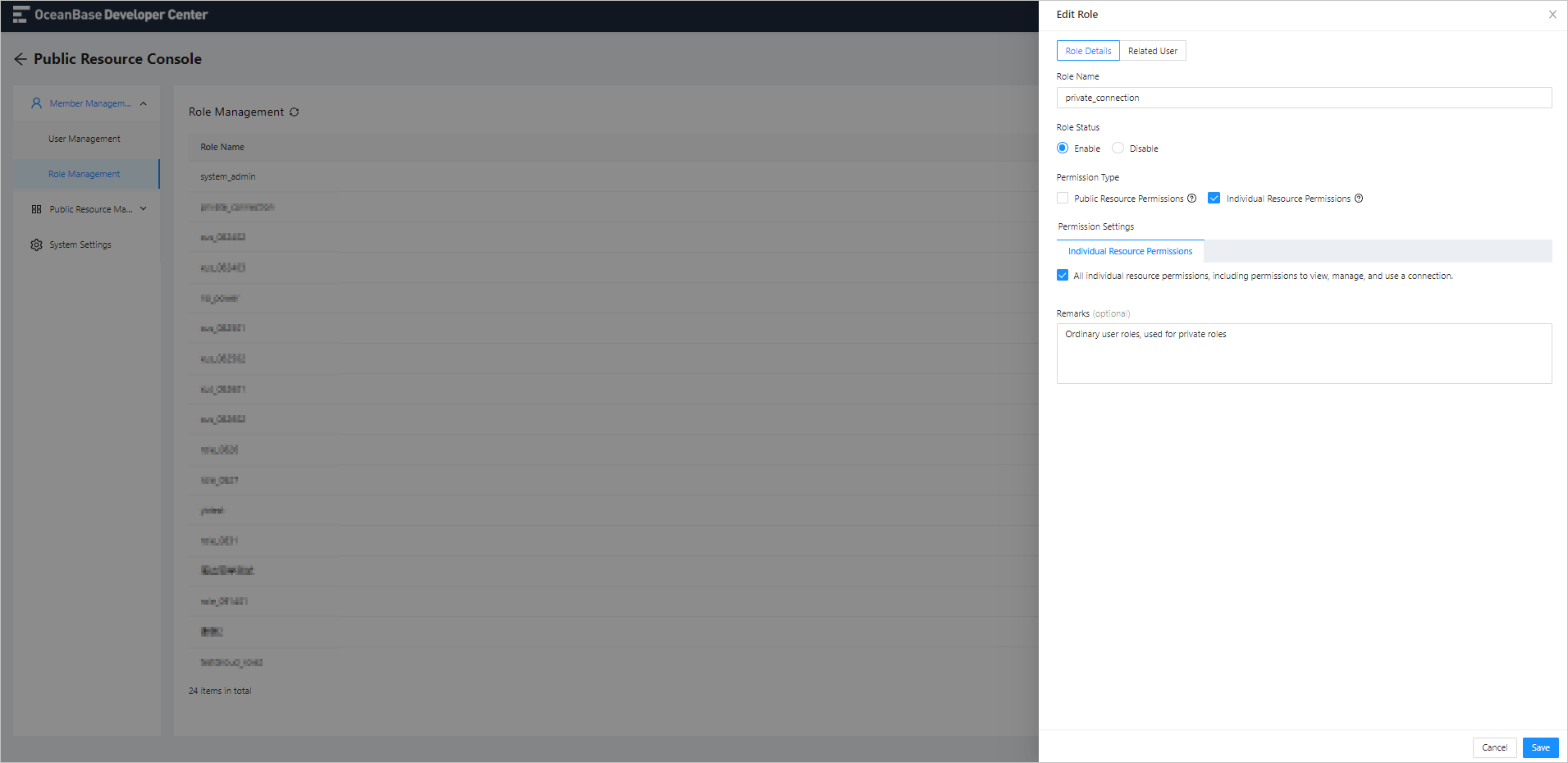Collapse the Member Management menu
The image size is (1568, 763).
pyautogui.click(x=144, y=103)
